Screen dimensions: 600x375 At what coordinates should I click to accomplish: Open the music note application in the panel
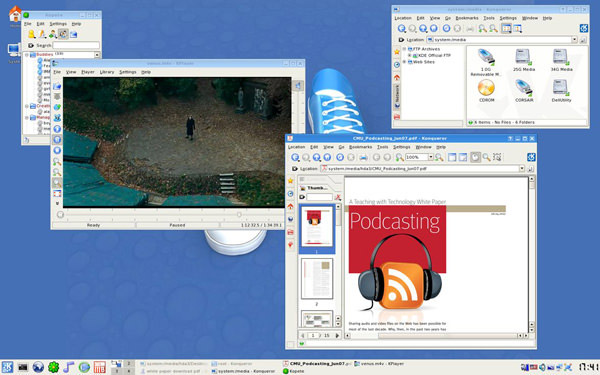(68, 367)
